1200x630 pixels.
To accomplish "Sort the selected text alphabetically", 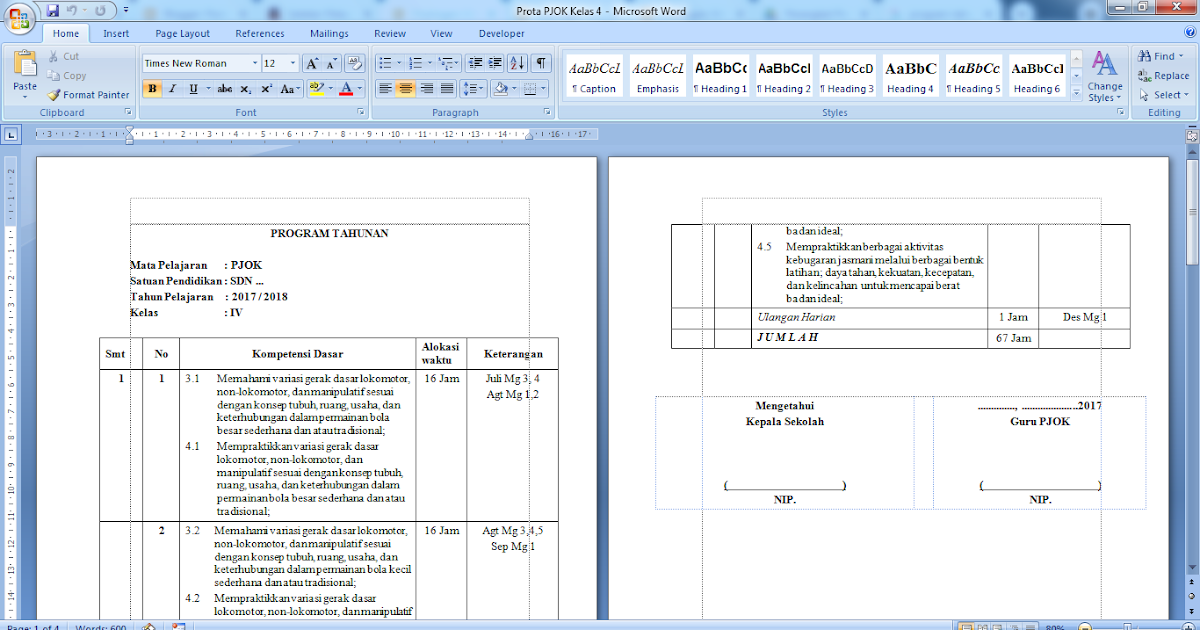I will 518,63.
